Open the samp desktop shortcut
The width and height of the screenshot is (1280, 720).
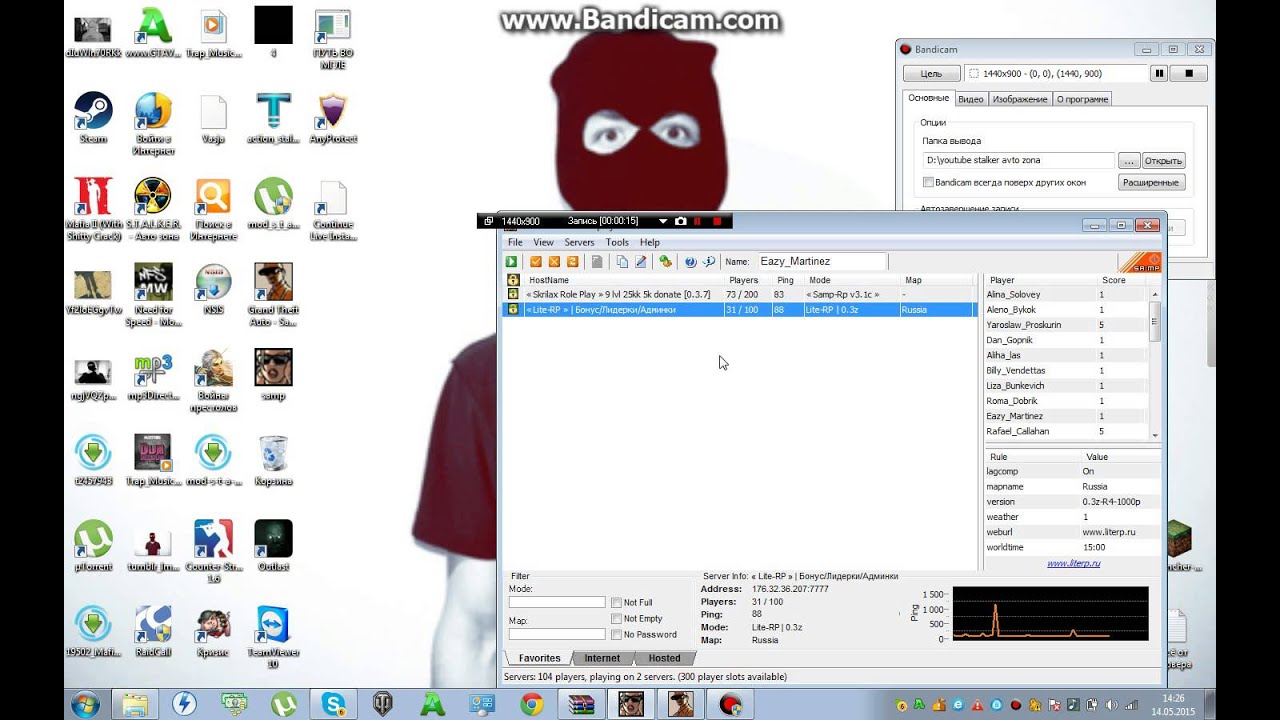[x=273, y=375]
